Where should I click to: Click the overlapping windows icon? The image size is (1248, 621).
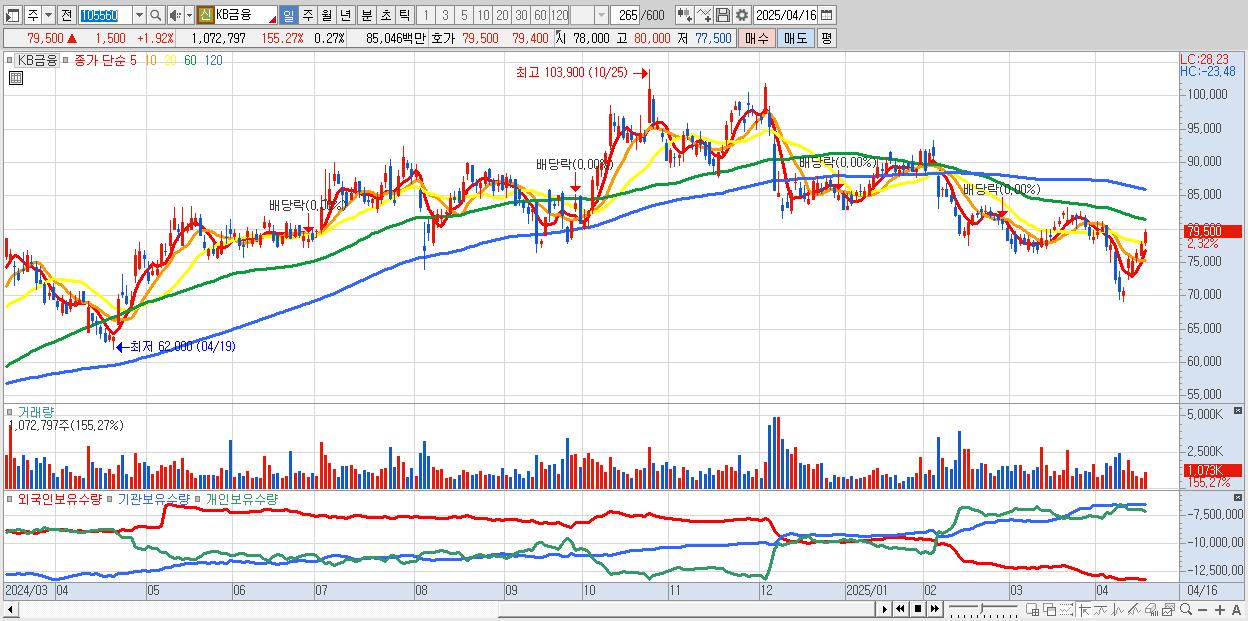click(1050, 610)
